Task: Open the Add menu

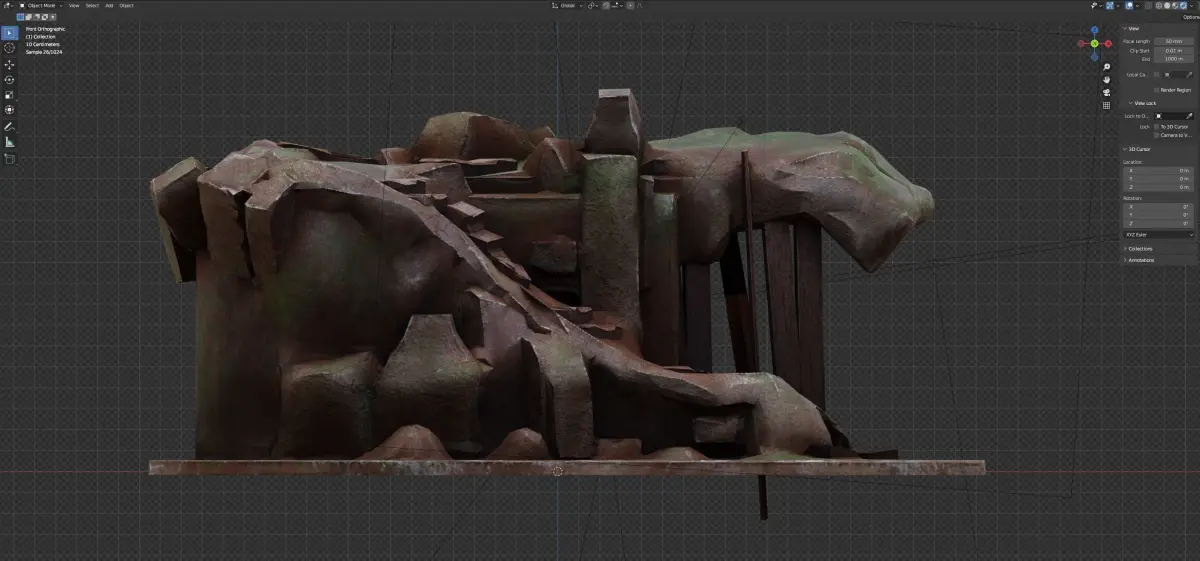Action: coord(109,5)
